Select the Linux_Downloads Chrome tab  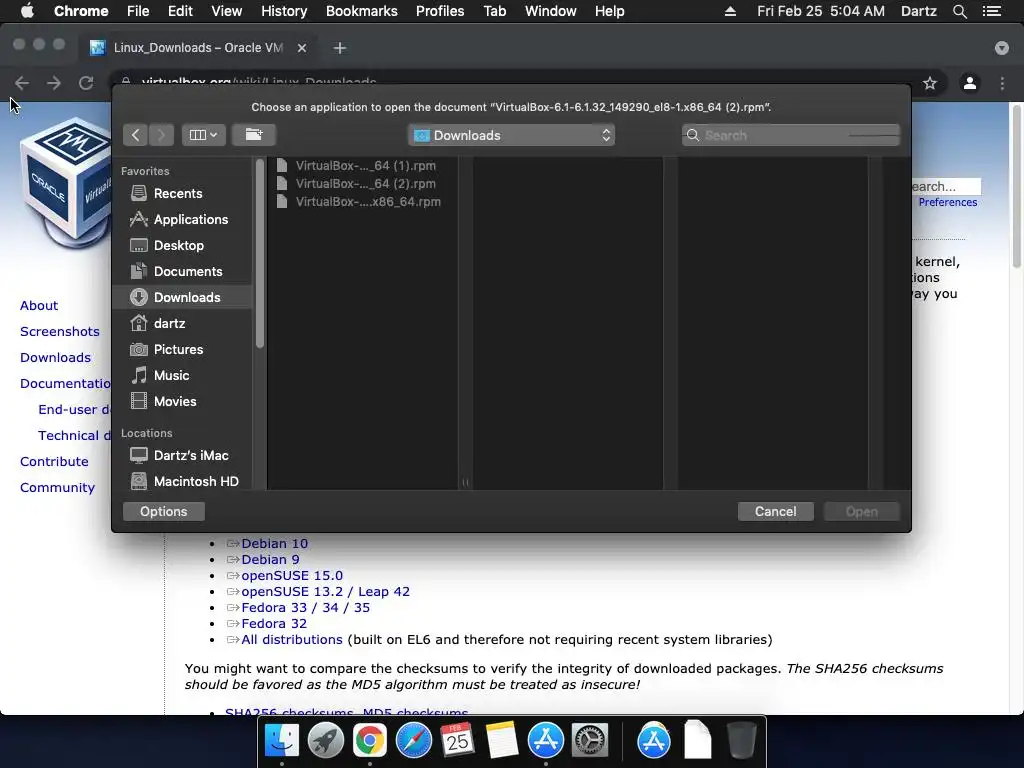tap(196, 48)
